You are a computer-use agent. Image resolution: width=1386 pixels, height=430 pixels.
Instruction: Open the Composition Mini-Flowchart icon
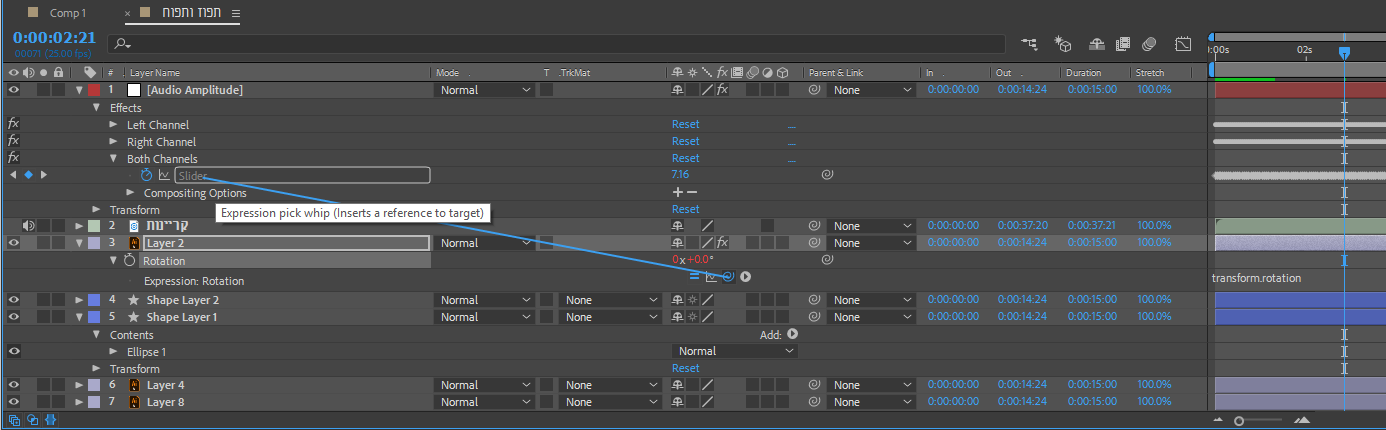pyautogui.click(x=1029, y=44)
